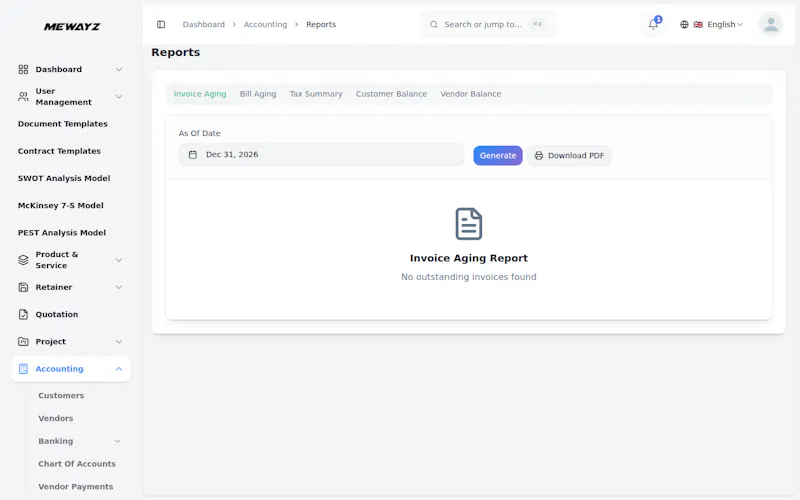Image resolution: width=800 pixels, height=500 pixels.
Task: Open the notifications bell
Action: coord(653,24)
